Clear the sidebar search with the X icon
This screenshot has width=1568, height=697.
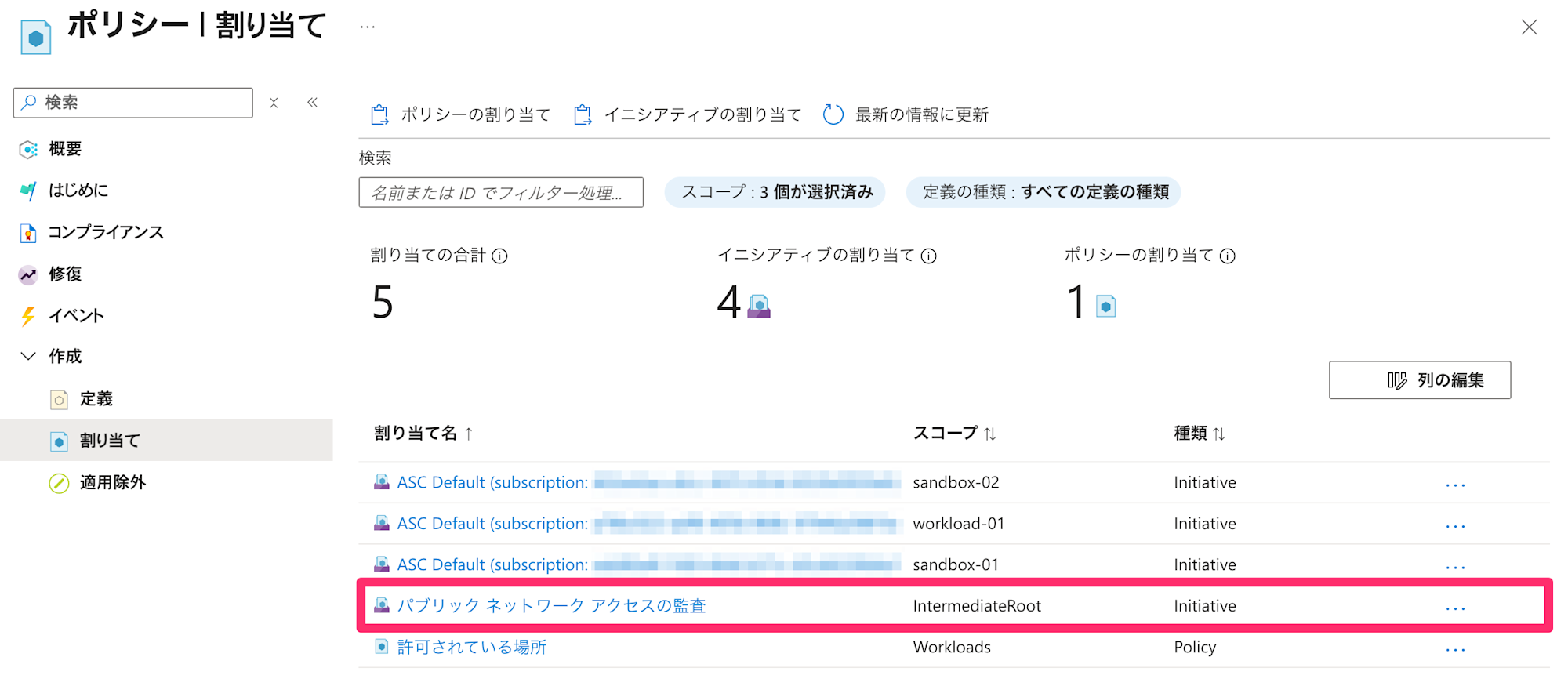[274, 103]
